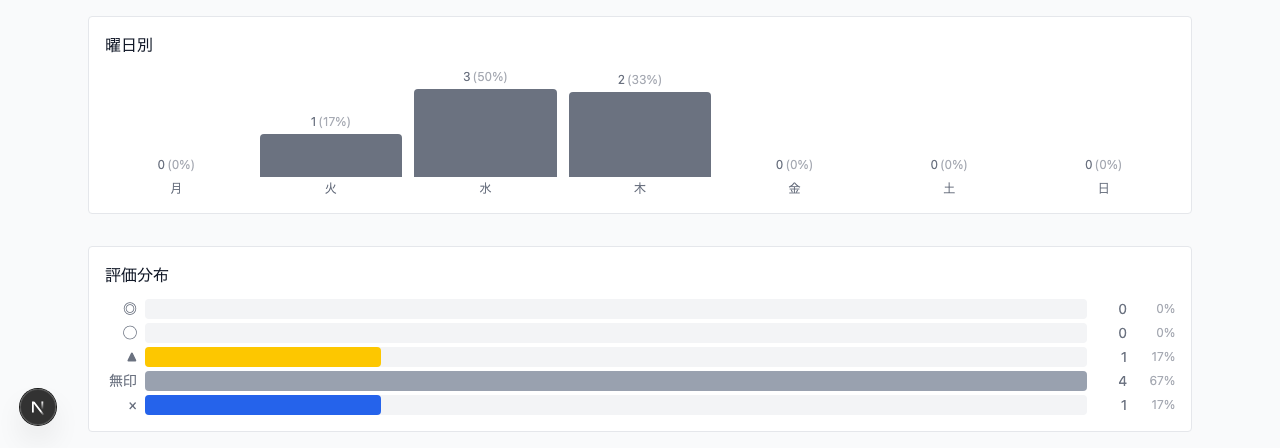This screenshot has height=448, width=1280.
Task: Click the 曜日別 section heading
Action: pyautogui.click(x=129, y=45)
